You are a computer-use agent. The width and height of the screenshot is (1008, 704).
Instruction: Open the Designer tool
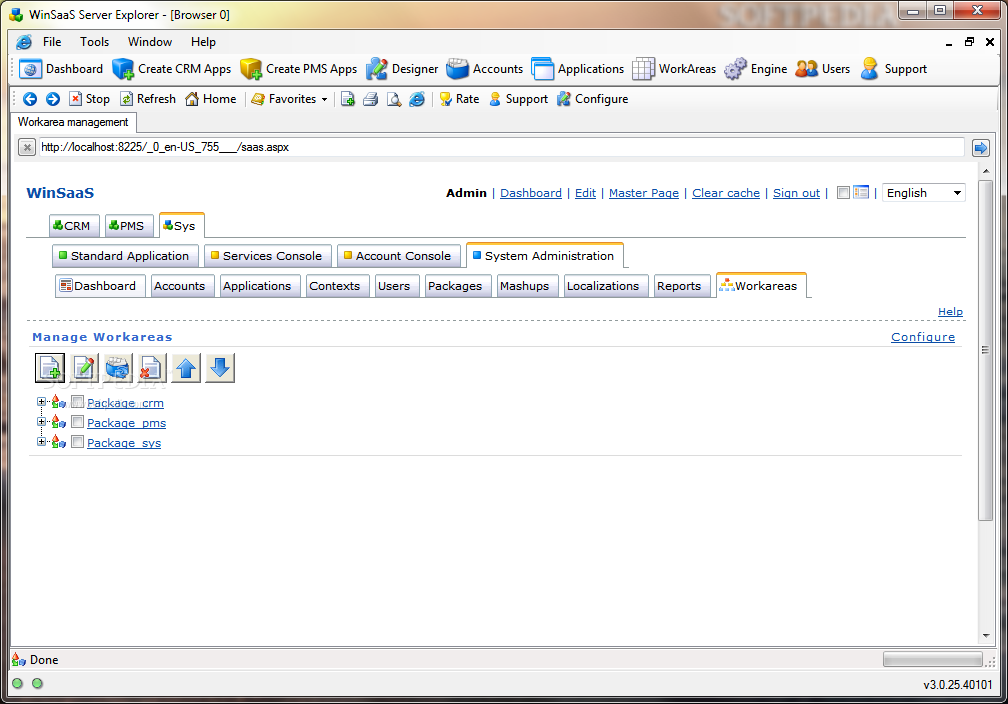pos(402,69)
